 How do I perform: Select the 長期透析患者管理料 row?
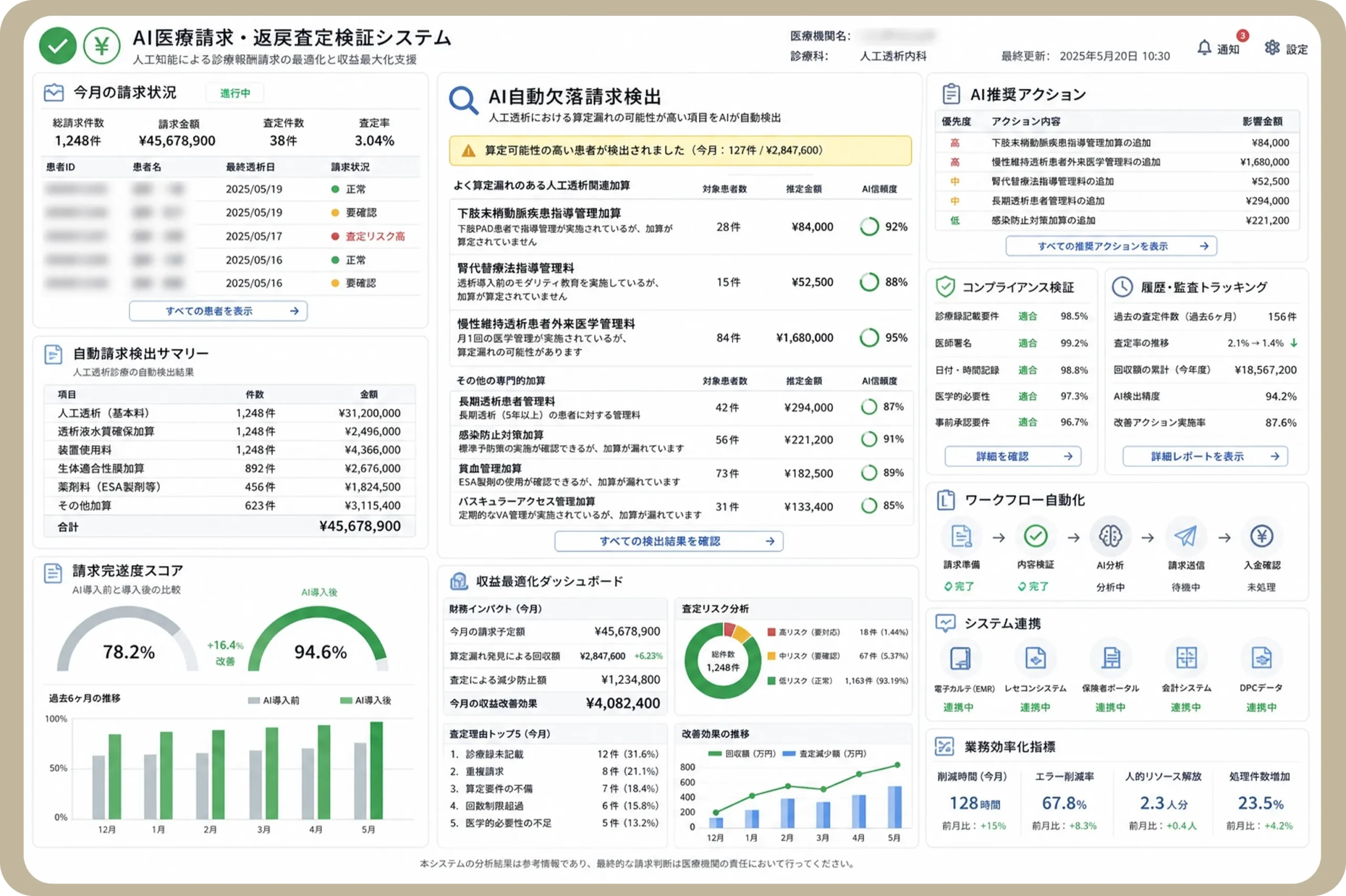click(x=681, y=407)
